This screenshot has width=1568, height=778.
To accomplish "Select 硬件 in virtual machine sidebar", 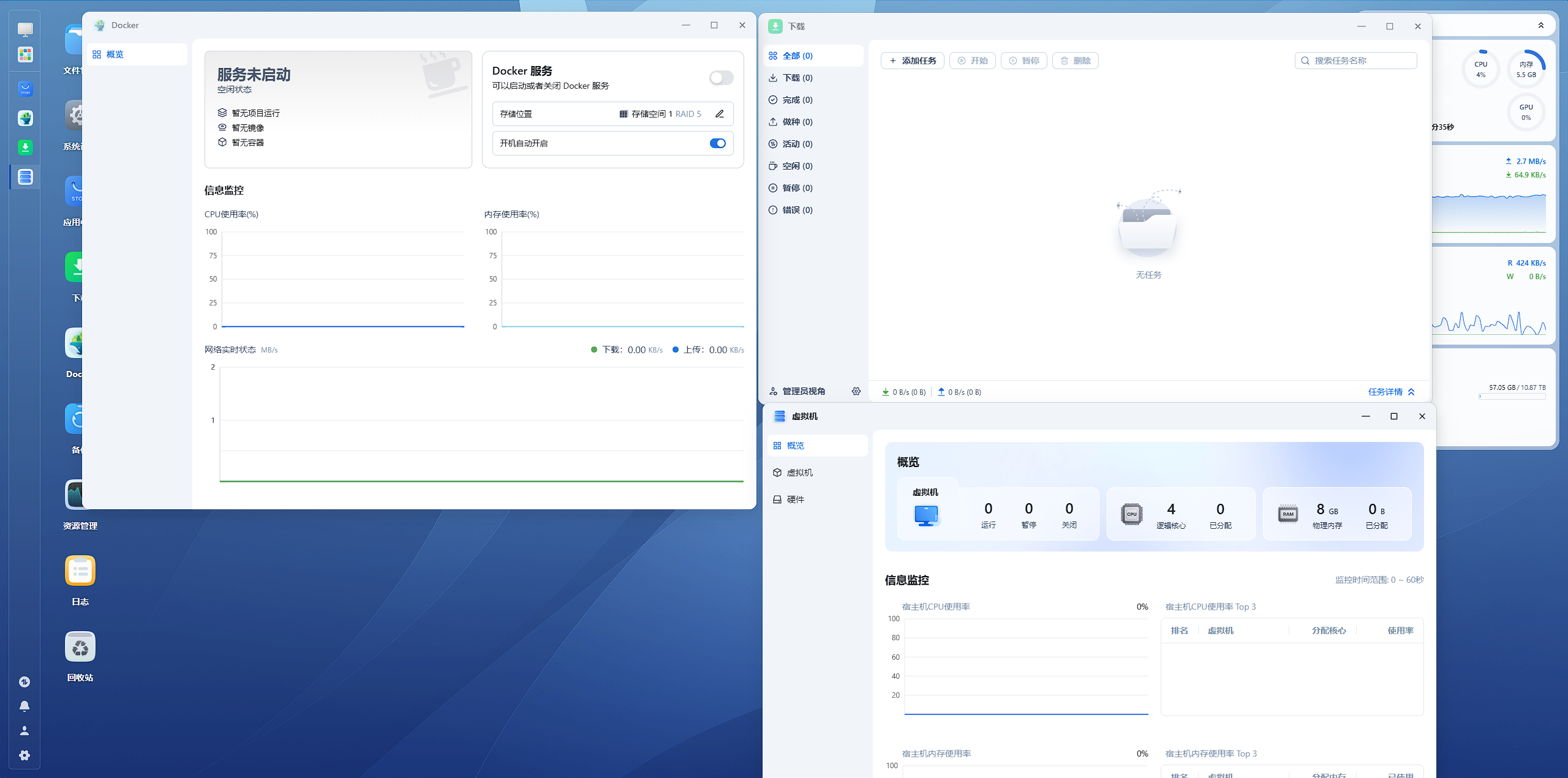I will coord(795,499).
